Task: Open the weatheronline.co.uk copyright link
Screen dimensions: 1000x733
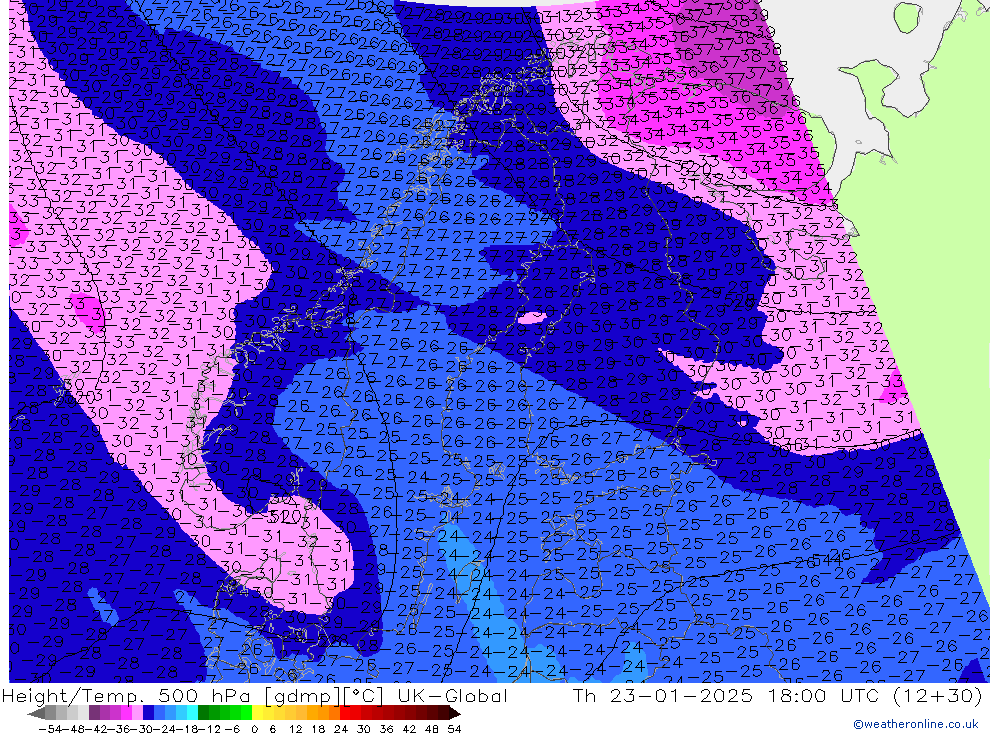Action: pos(915,724)
